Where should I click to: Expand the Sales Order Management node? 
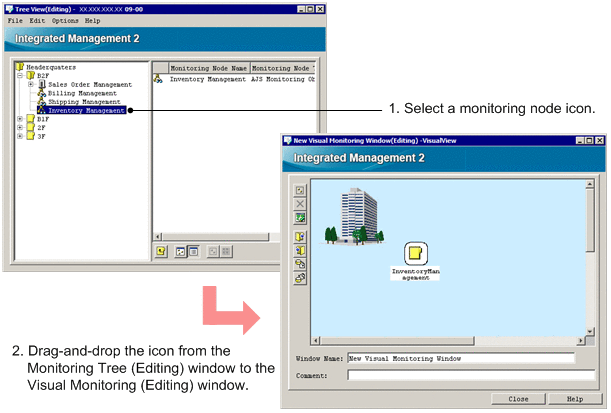pyautogui.click(x=31, y=84)
